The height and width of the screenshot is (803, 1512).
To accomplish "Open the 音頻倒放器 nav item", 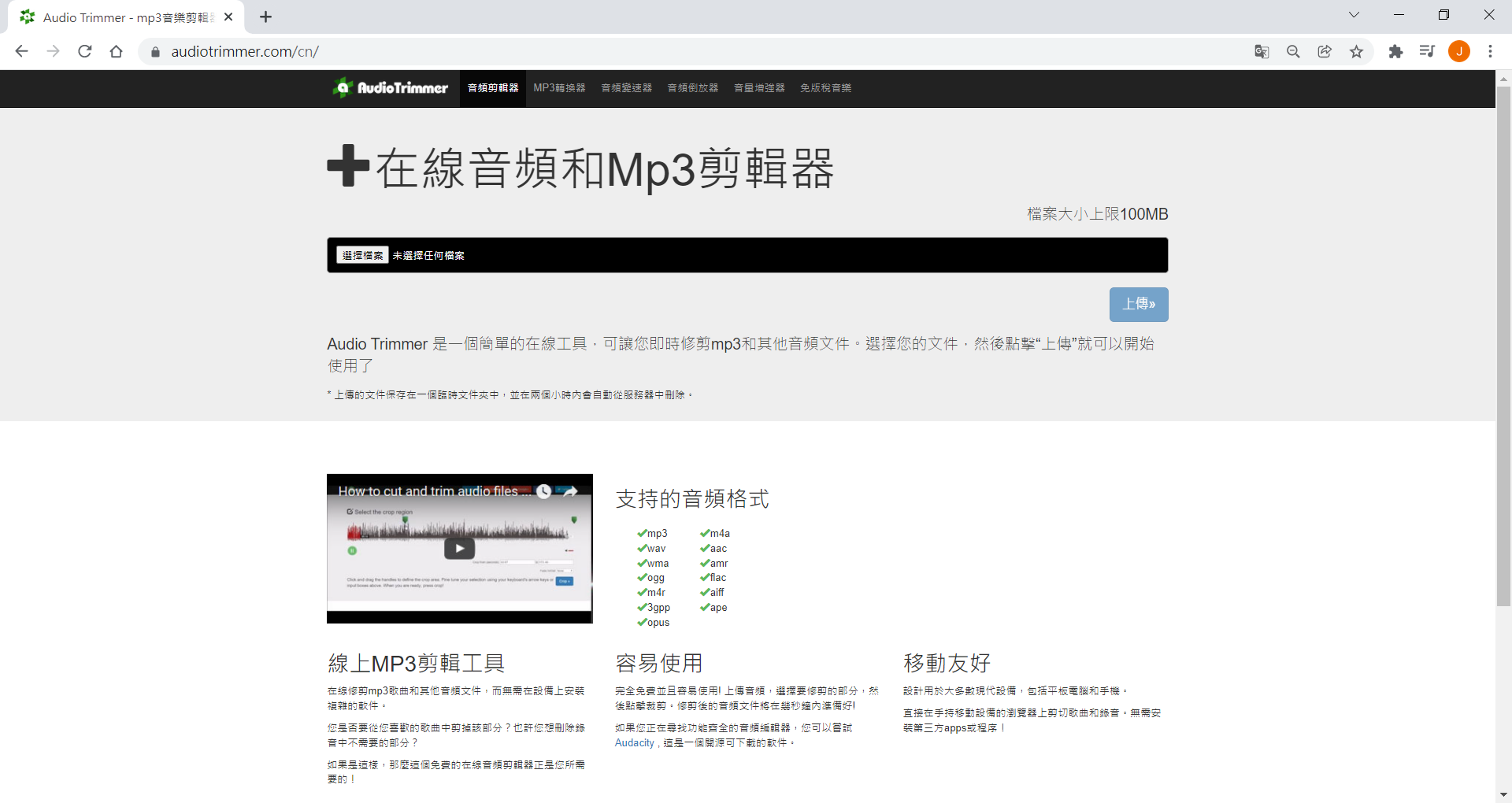I will point(693,88).
